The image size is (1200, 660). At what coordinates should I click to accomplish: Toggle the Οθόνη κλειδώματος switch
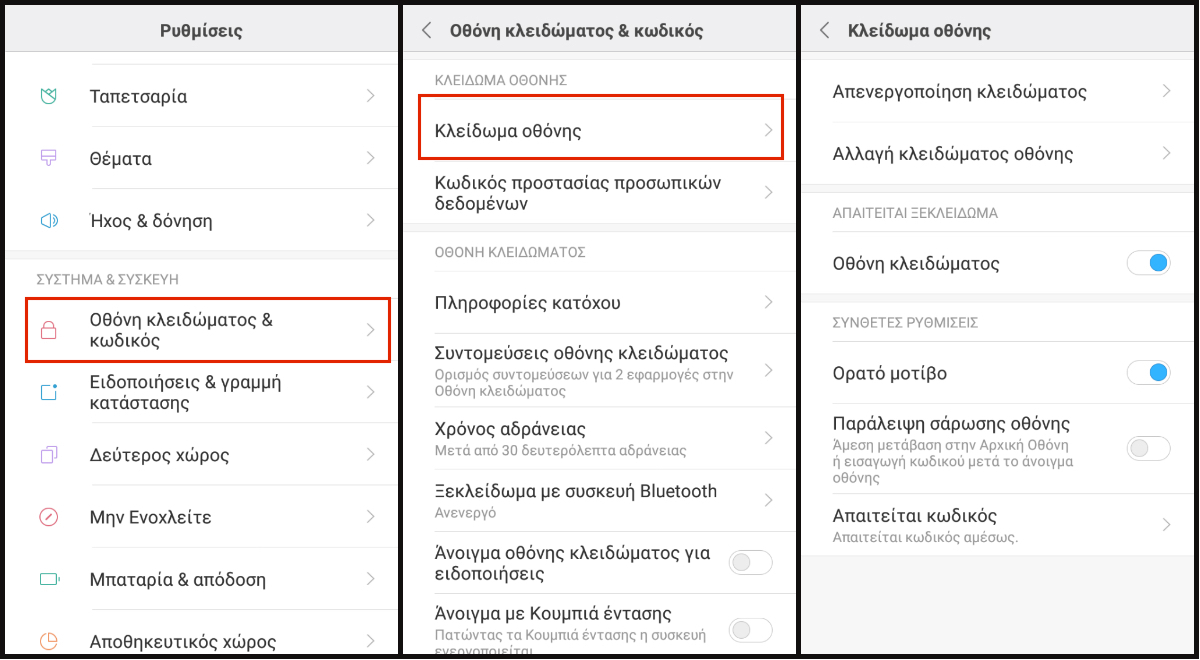click(1148, 263)
